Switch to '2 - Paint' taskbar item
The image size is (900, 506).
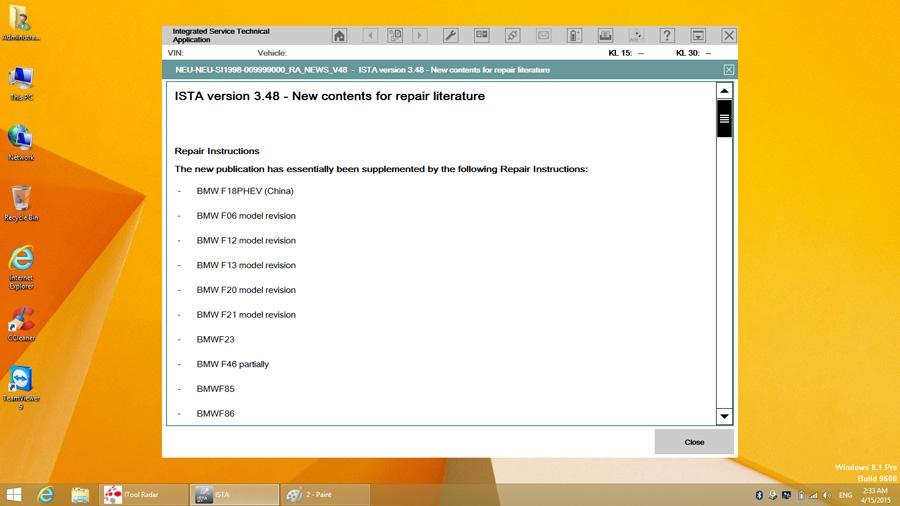click(x=325, y=495)
